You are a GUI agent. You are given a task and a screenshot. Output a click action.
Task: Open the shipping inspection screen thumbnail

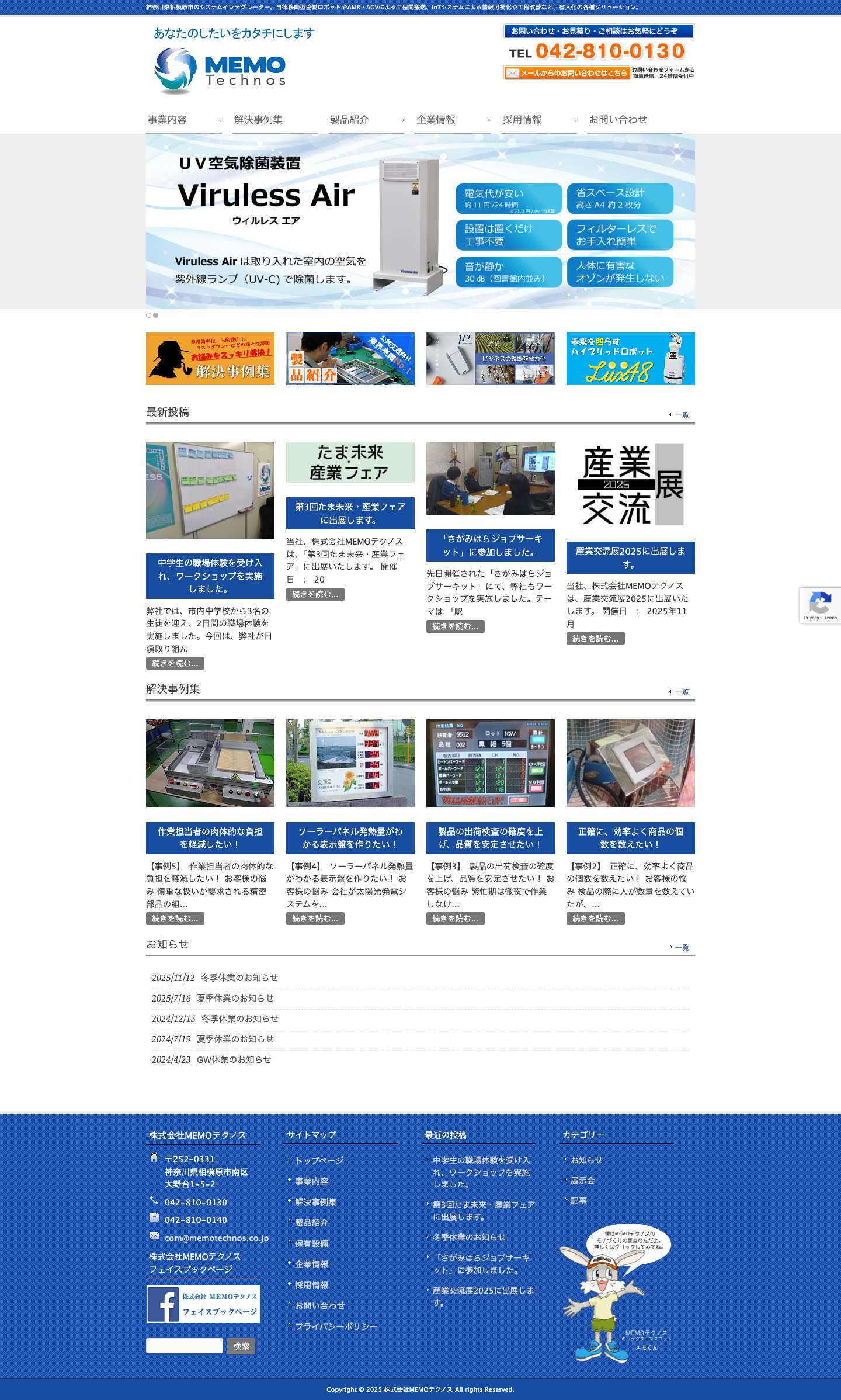click(x=491, y=763)
